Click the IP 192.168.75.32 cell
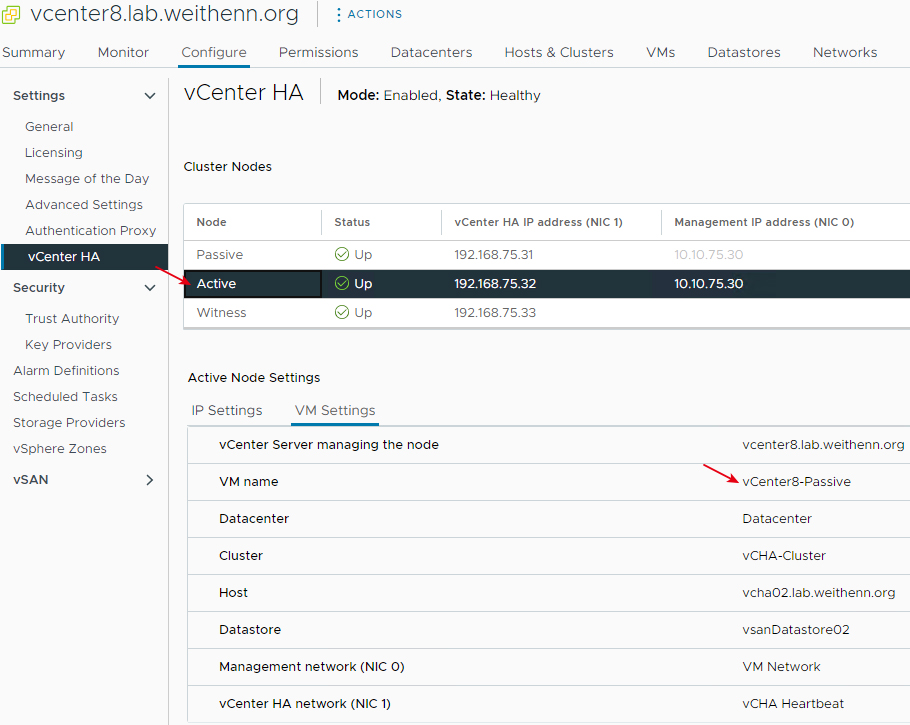Image resolution: width=910 pixels, height=725 pixels. [x=495, y=284]
